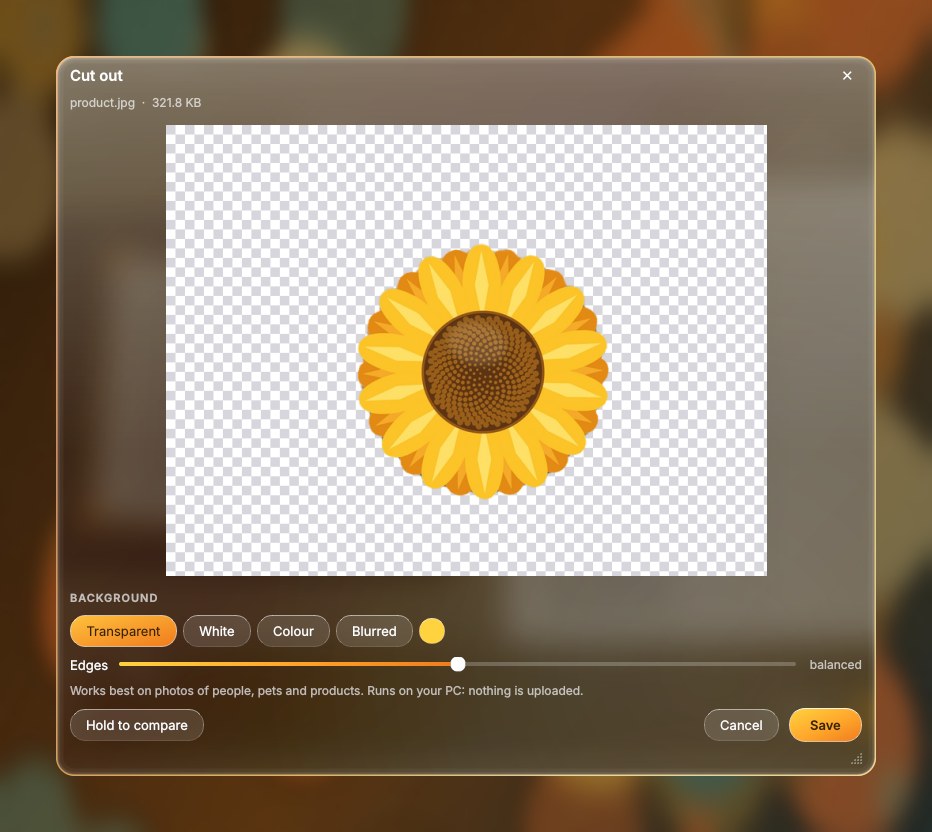932x832 pixels.
Task: Click the 'product.jpg' file name
Action: pos(102,103)
